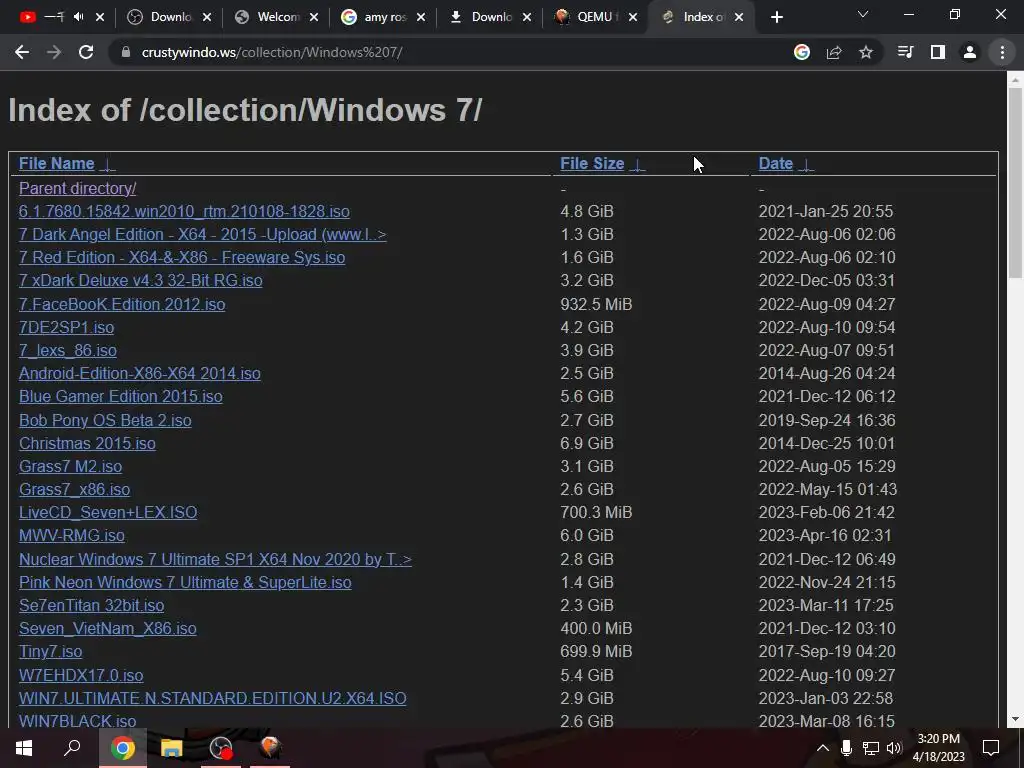Open the Parent directory link
Screen dimensions: 1024x768
(x=78, y=188)
